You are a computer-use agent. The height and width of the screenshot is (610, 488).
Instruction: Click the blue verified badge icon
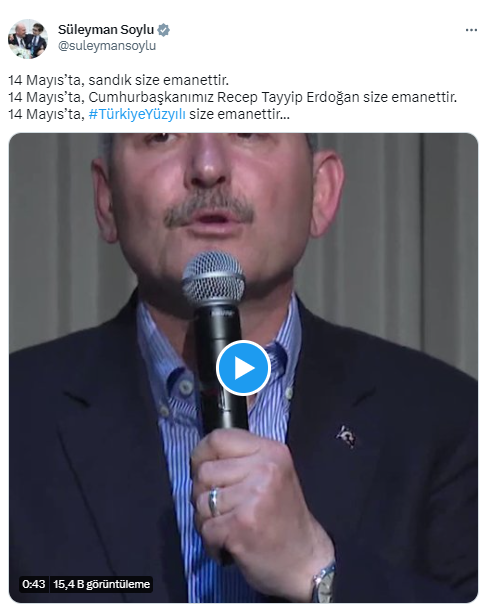click(163, 30)
